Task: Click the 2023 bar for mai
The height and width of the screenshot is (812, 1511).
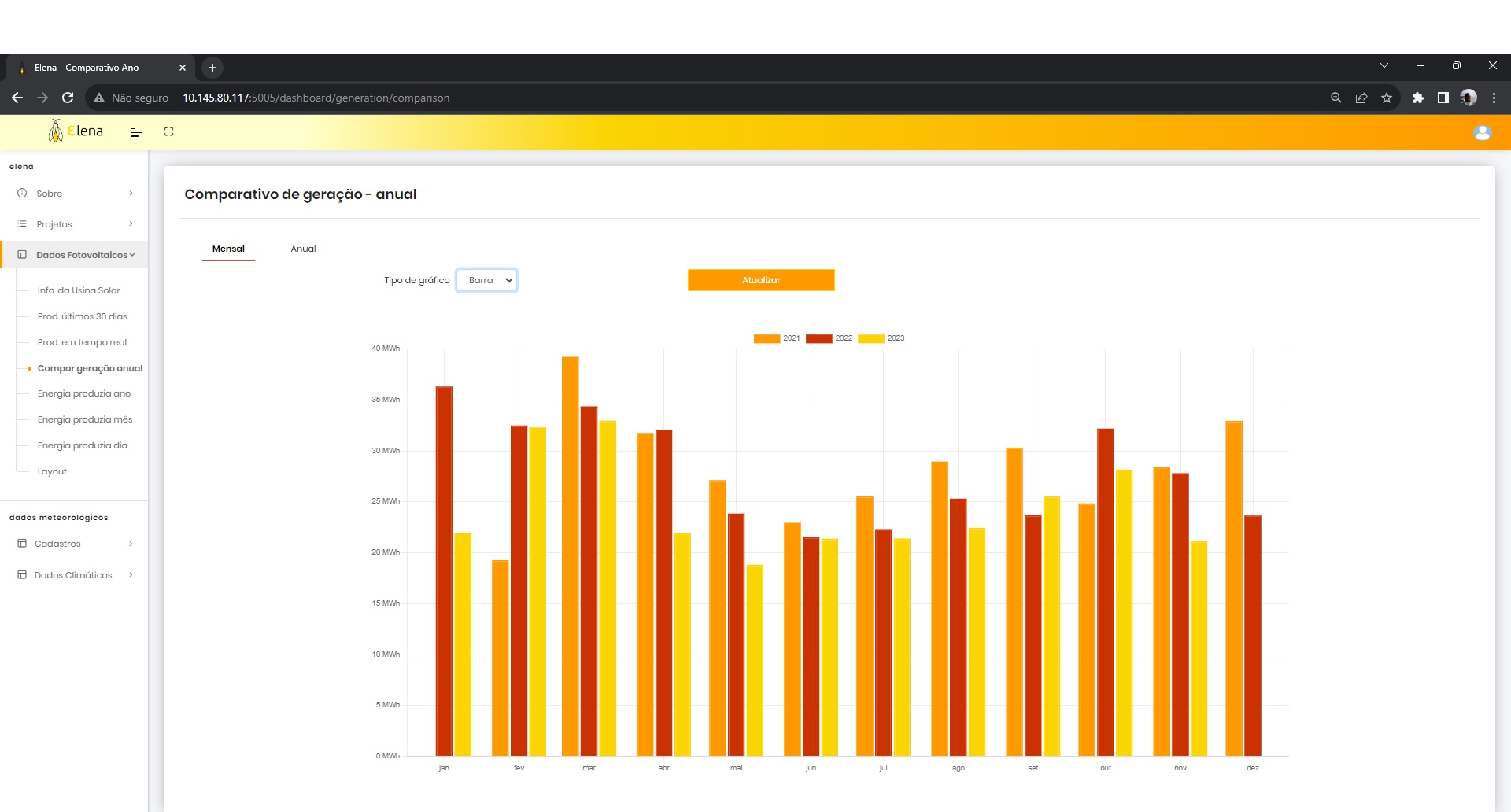Action: tap(755, 660)
